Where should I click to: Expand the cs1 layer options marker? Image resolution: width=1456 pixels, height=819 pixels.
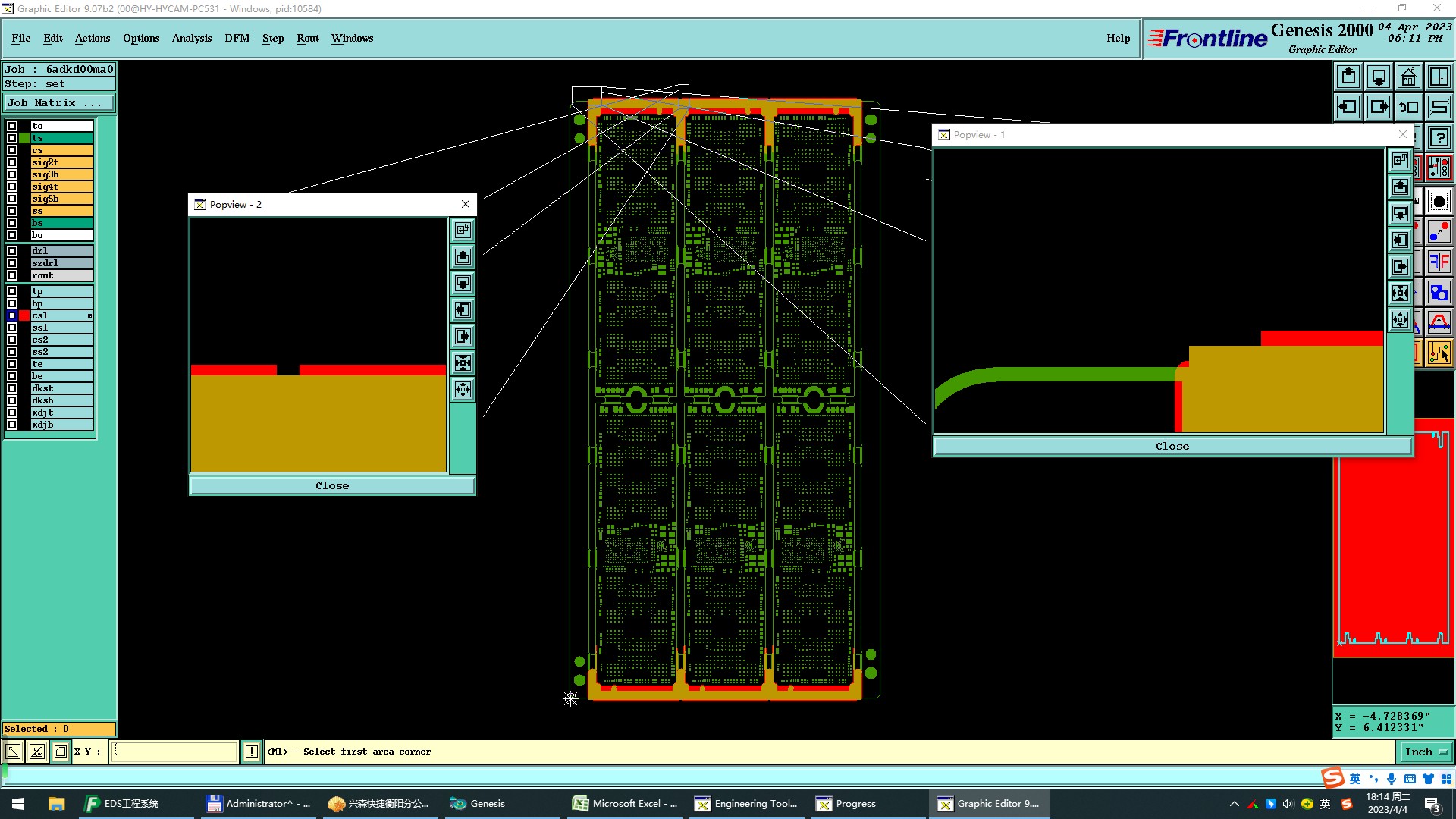coord(89,315)
